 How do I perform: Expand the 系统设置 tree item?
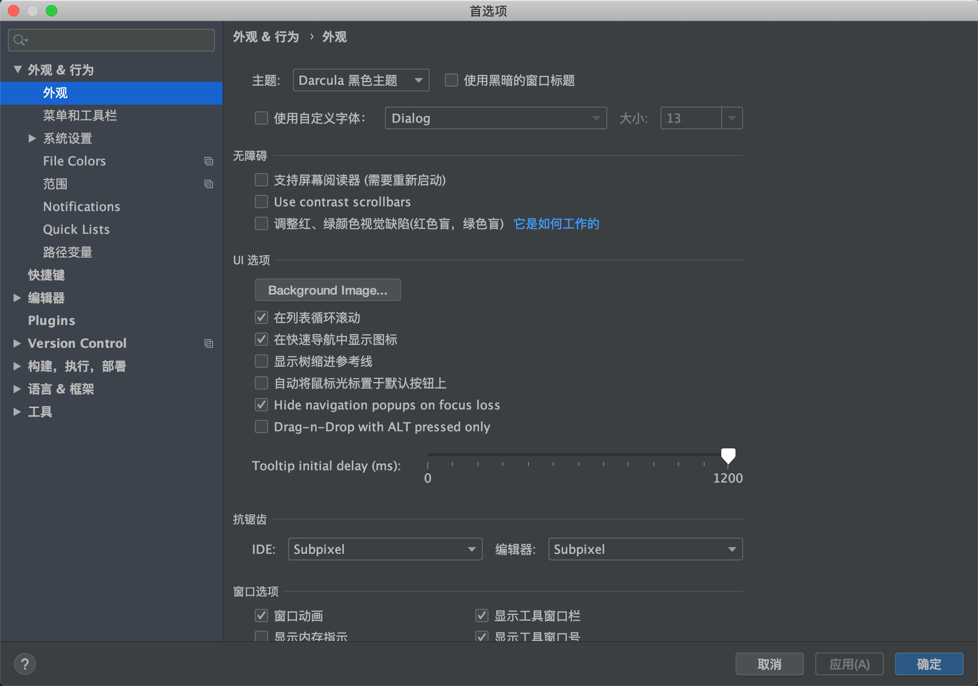pos(33,138)
